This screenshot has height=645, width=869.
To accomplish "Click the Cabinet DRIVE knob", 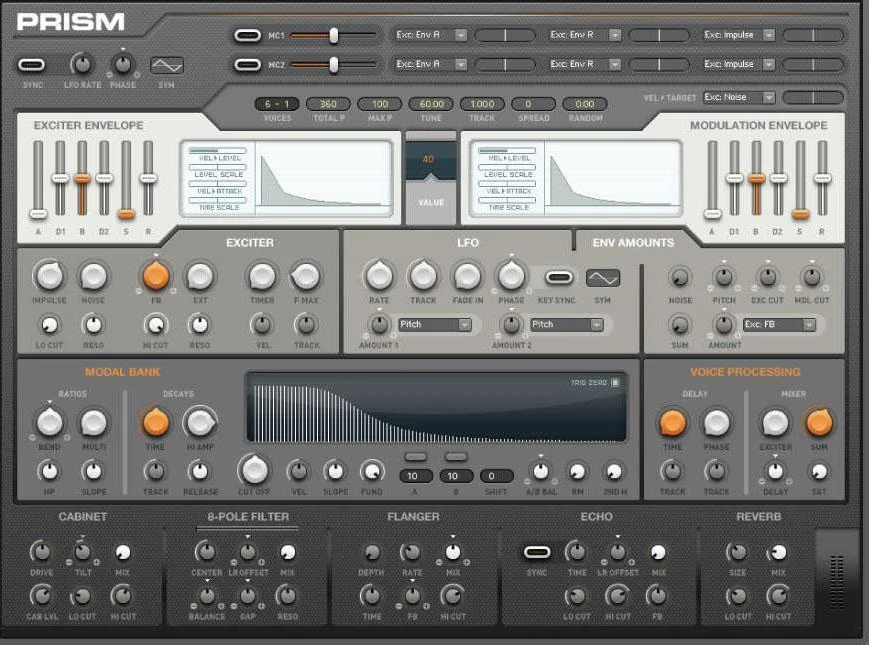I will (x=41, y=551).
